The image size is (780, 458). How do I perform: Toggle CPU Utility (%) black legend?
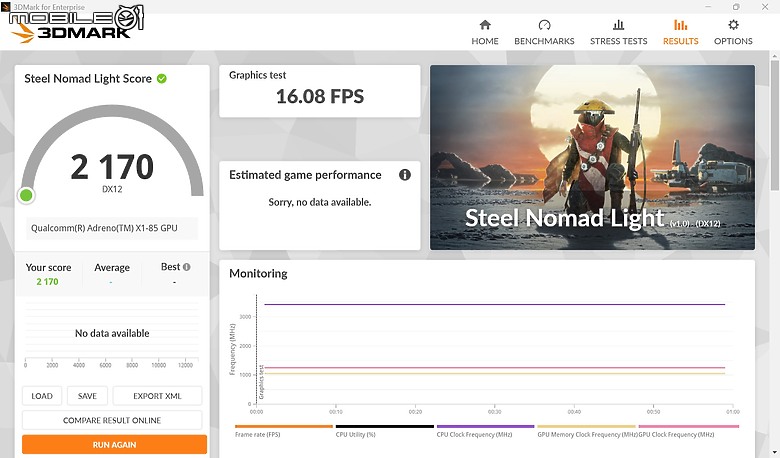[385, 431]
